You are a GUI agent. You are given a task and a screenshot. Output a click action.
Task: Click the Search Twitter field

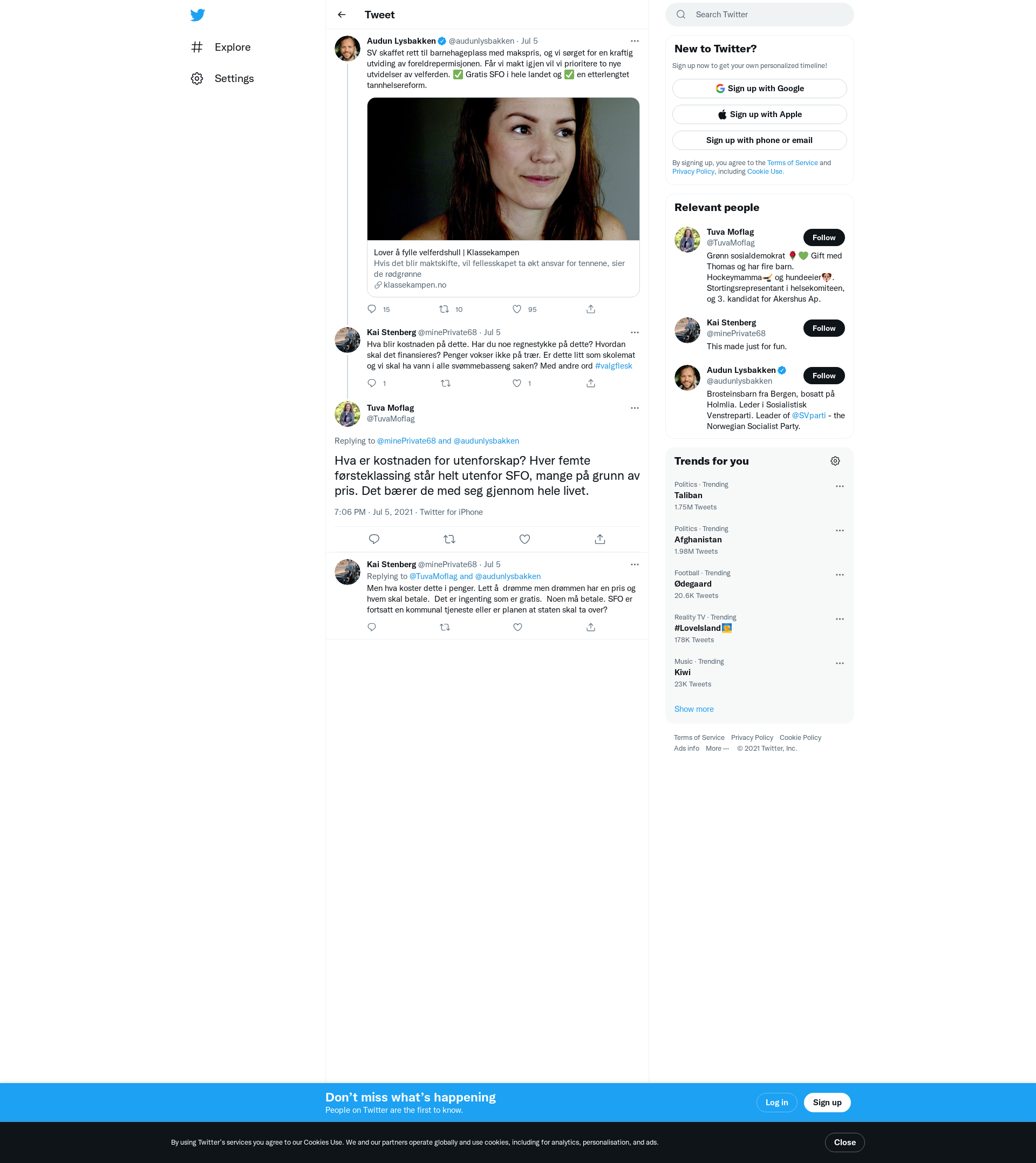tap(759, 15)
